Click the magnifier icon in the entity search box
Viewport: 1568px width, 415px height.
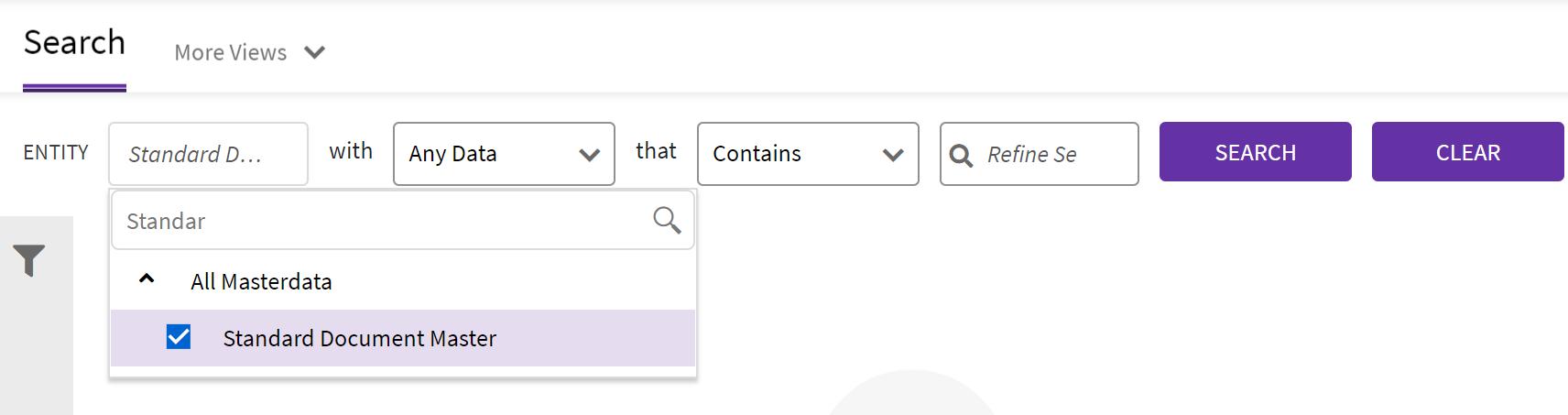click(x=666, y=220)
